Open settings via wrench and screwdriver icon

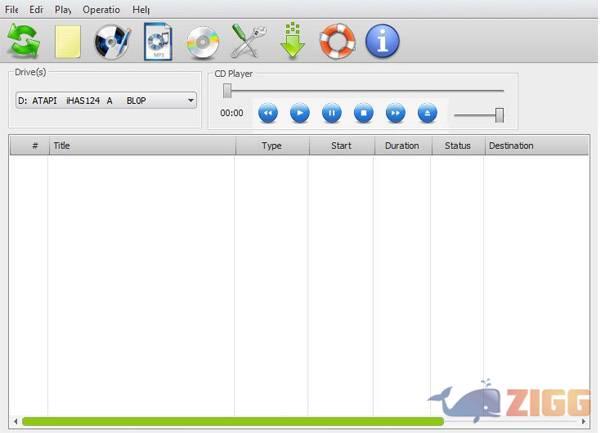coord(247,41)
